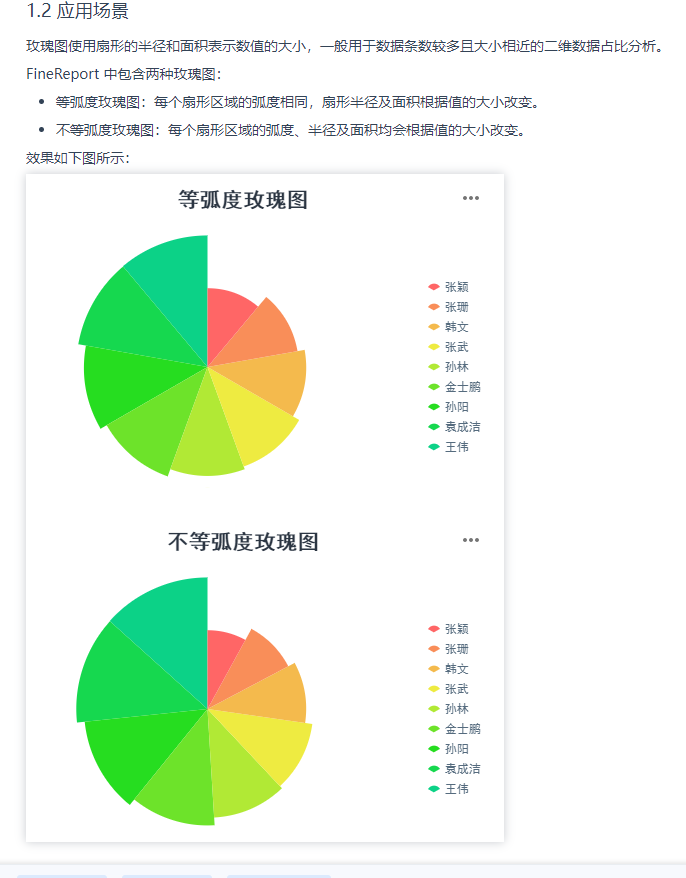Screen dimensions: 686x878
Task: Click 王伟 legend marker in the top chart
Action: point(433,447)
